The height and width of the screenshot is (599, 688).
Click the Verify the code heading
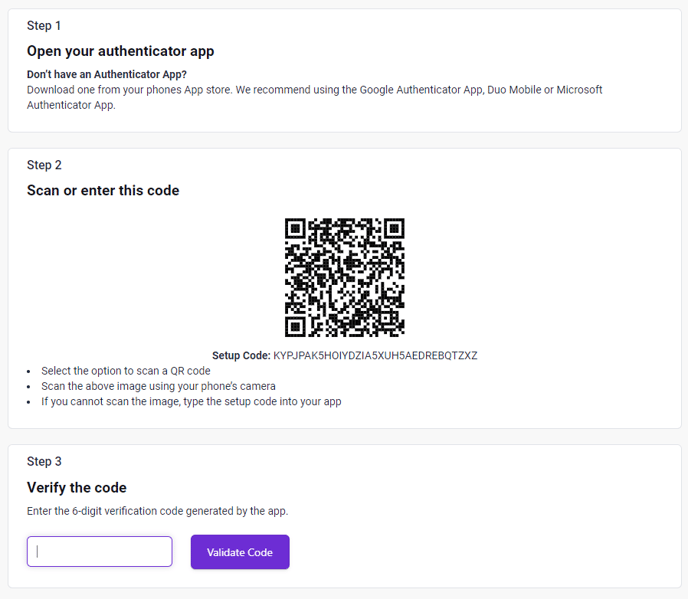pos(77,488)
